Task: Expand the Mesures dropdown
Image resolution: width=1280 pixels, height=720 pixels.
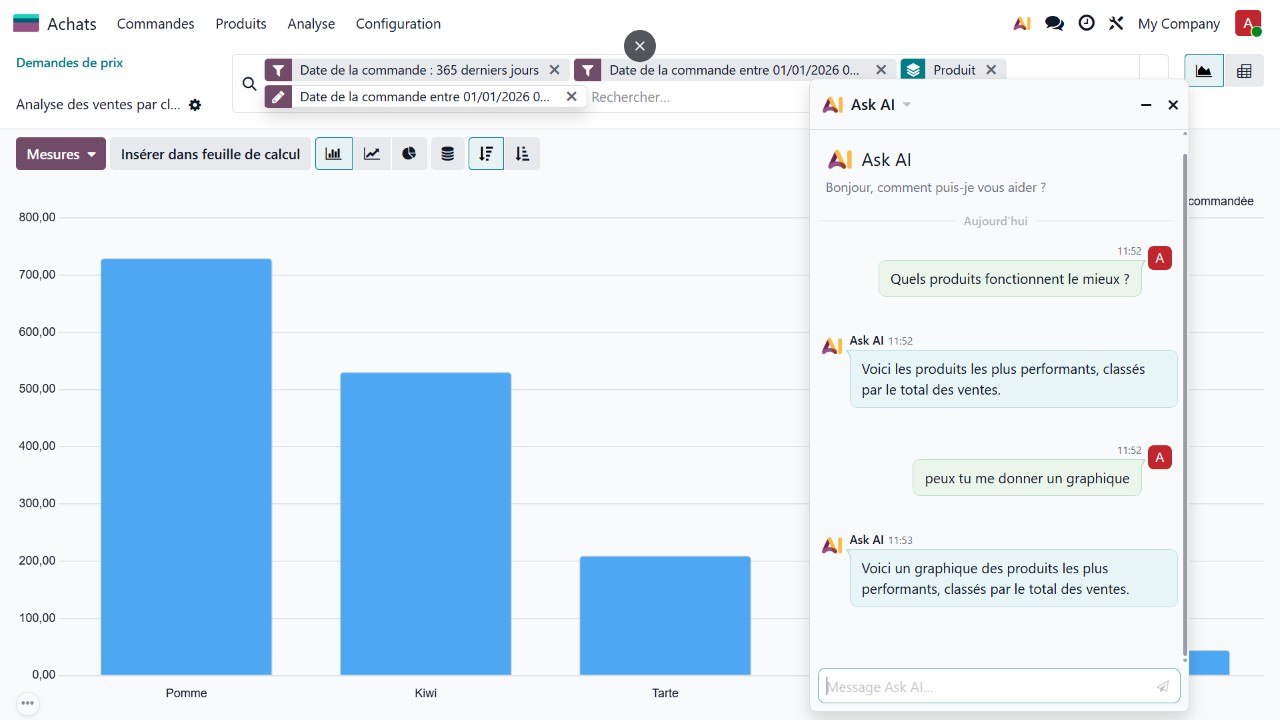Action: 61,154
